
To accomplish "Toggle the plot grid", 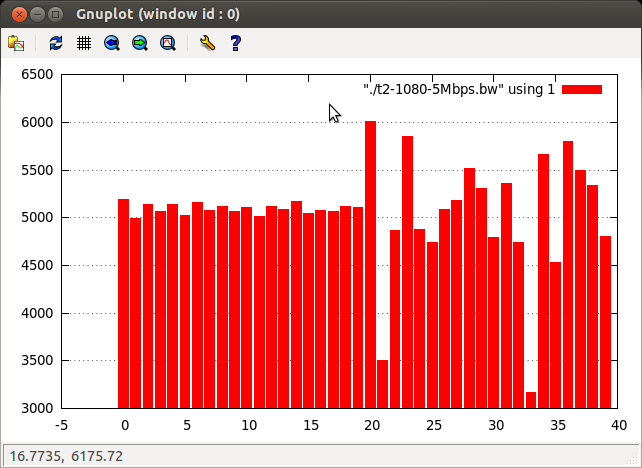I will point(84,43).
